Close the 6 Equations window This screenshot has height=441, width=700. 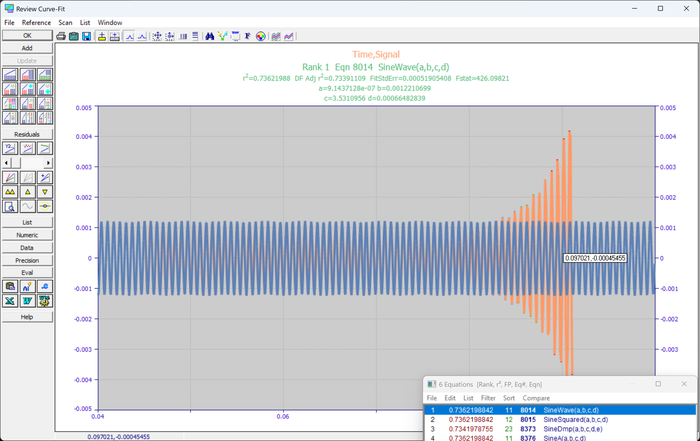[x=684, y=384]
